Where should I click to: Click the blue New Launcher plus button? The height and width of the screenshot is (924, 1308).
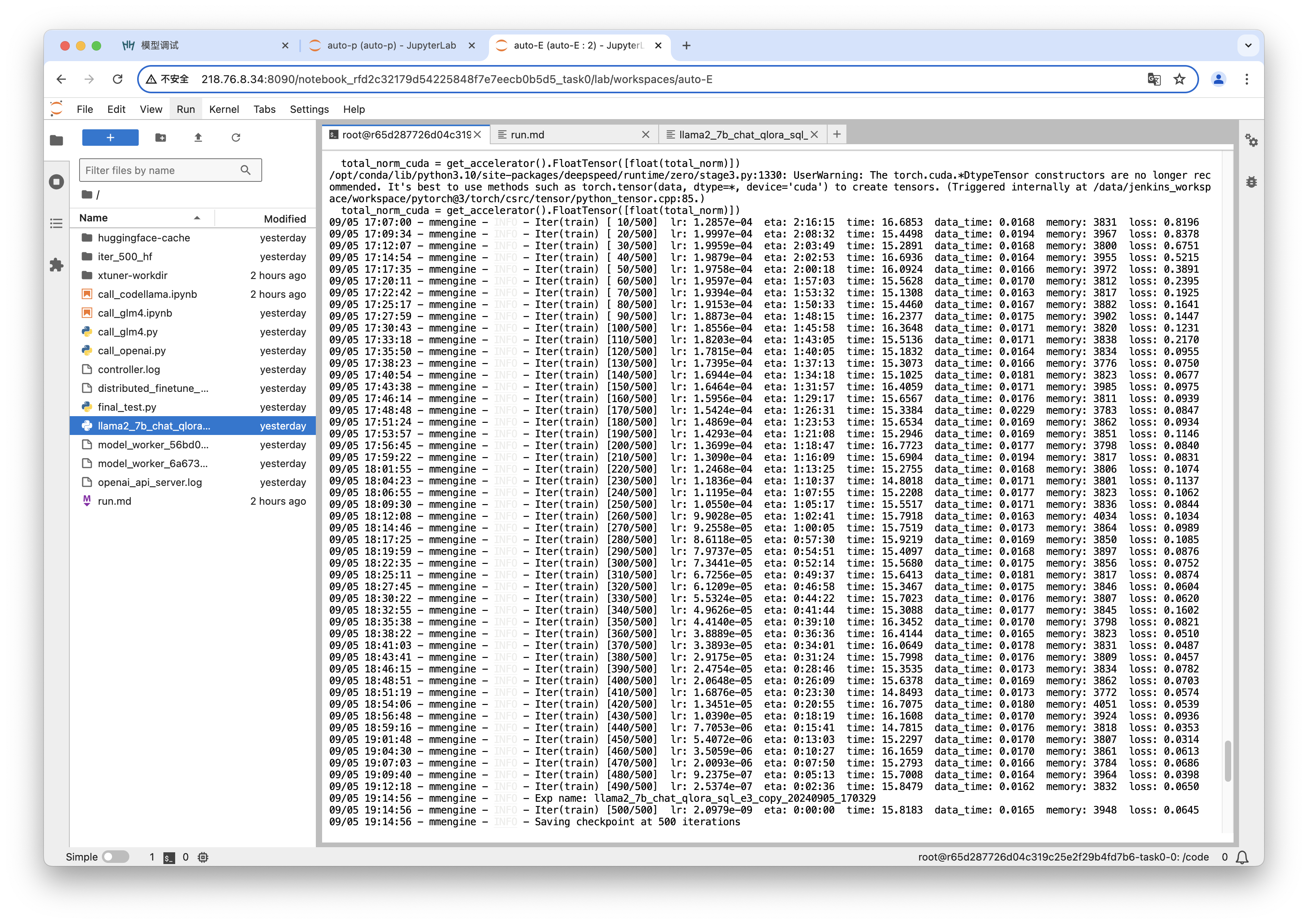point(110,137)
